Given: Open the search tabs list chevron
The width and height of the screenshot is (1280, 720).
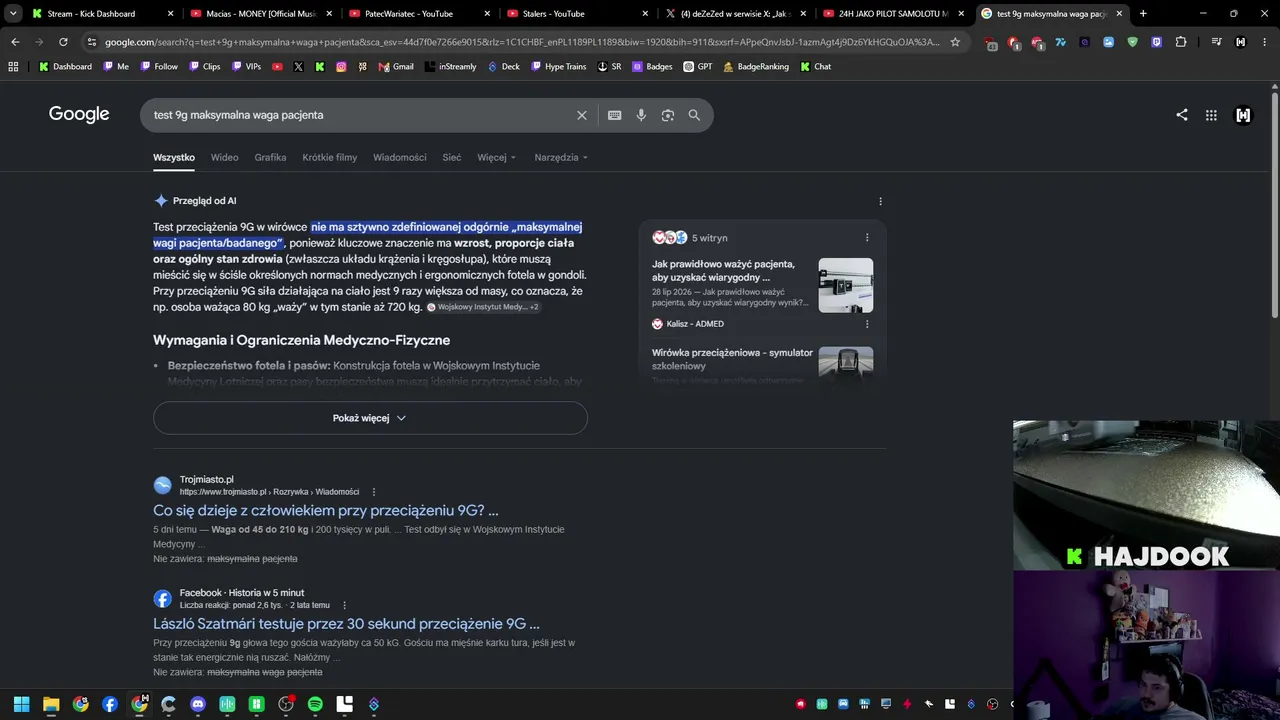Looking at the screenshot, I should pyautogui.click(x=13, y=14).
